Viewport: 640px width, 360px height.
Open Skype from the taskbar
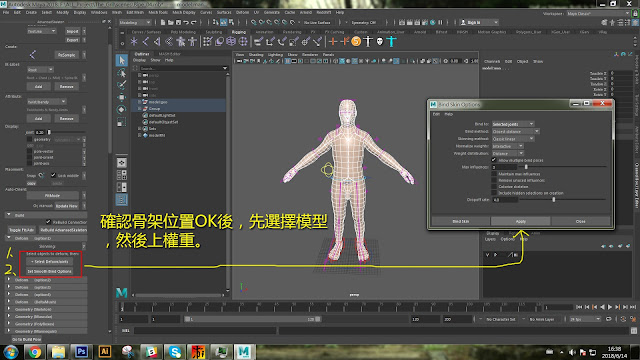point(175,352)
